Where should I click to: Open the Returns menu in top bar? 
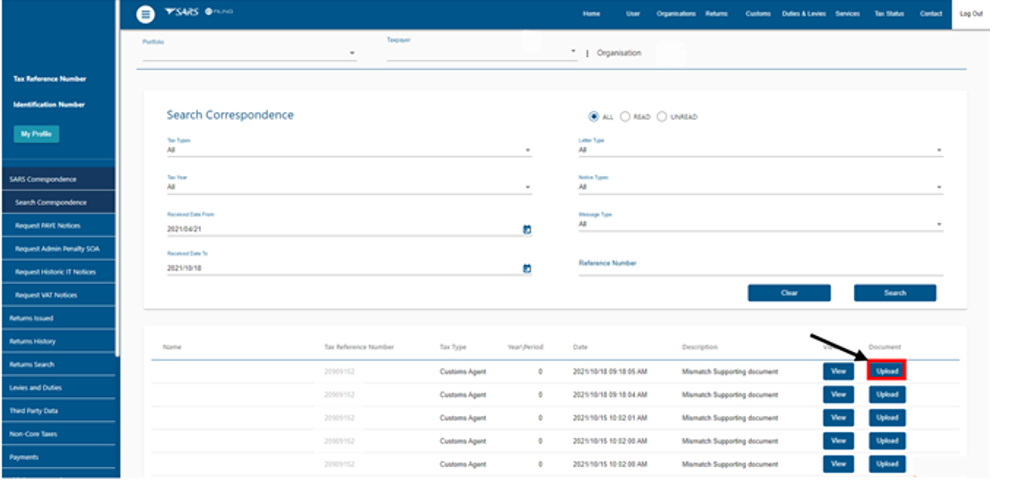[716, 14]
